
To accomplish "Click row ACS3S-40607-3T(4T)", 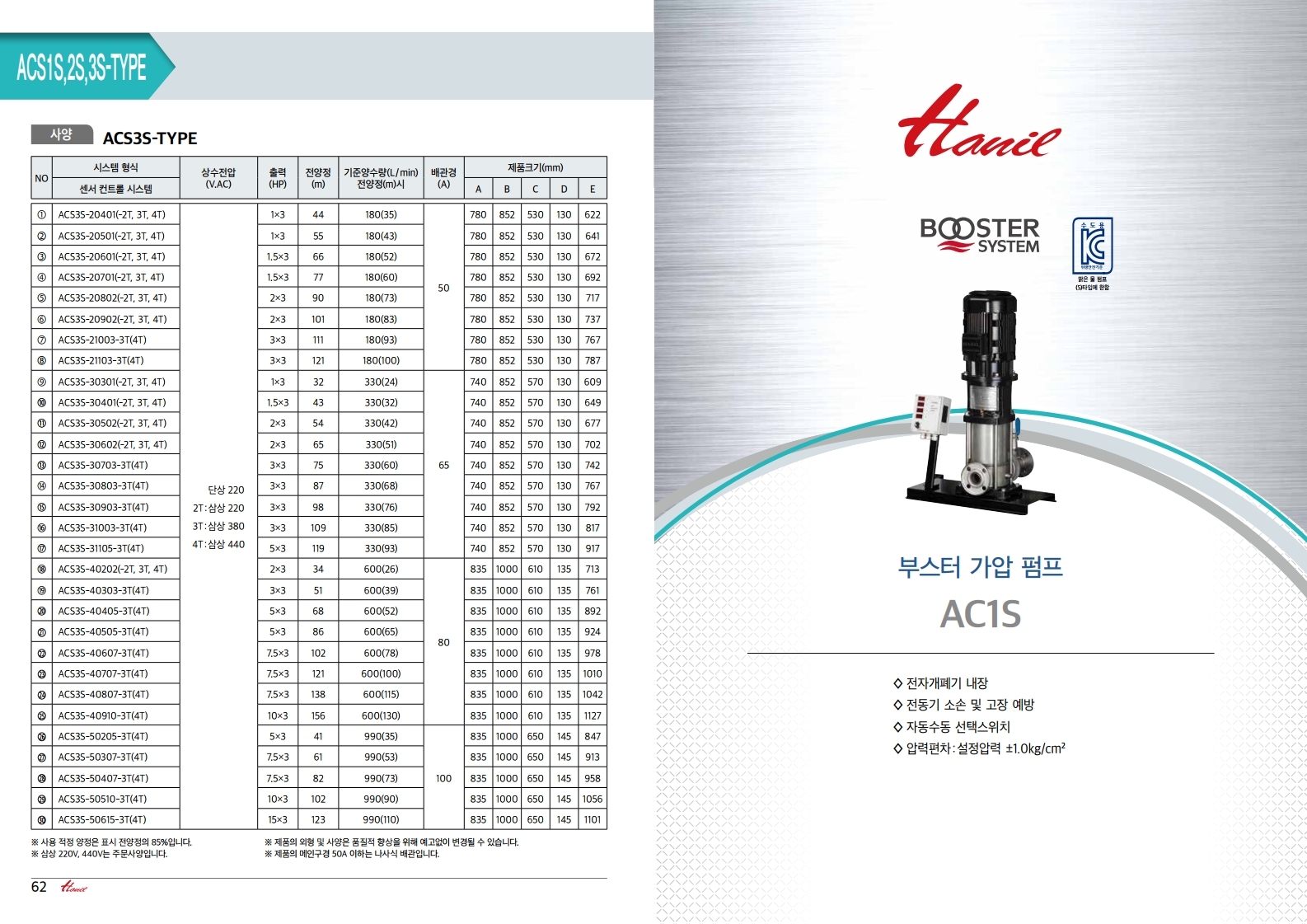I will (x=319, y=653).
